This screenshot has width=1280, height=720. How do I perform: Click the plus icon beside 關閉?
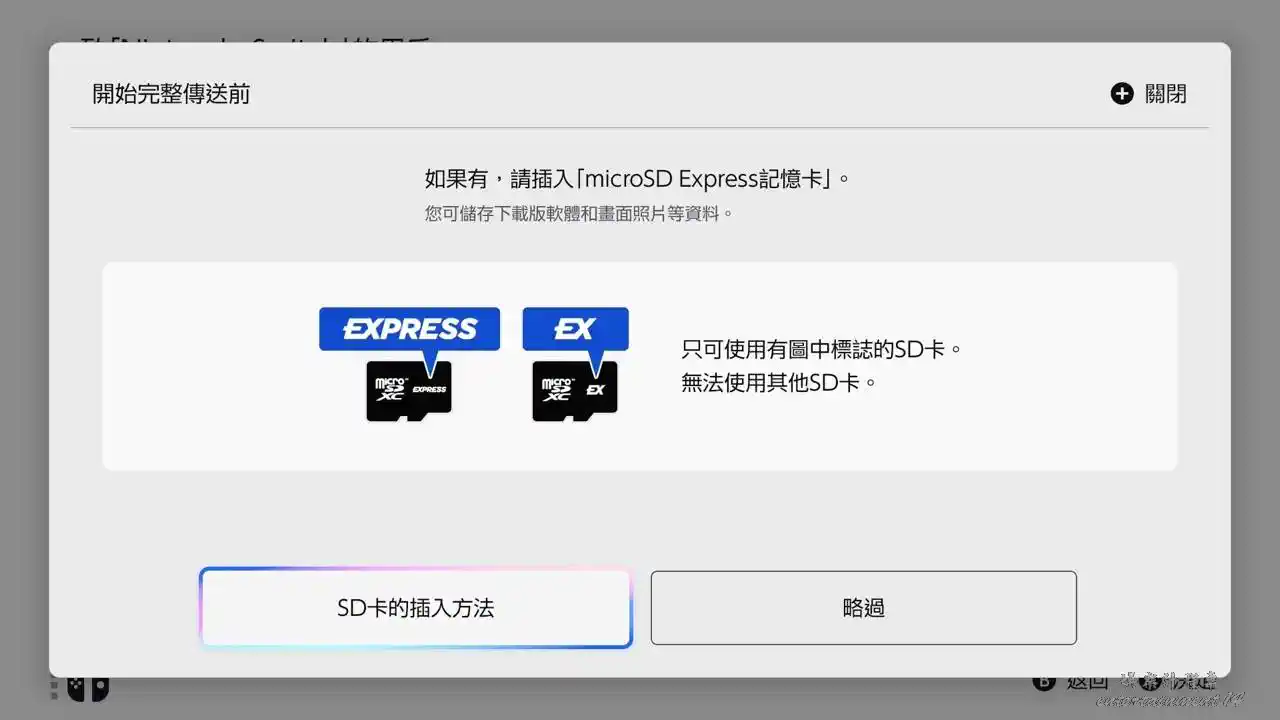point(1122,94)
